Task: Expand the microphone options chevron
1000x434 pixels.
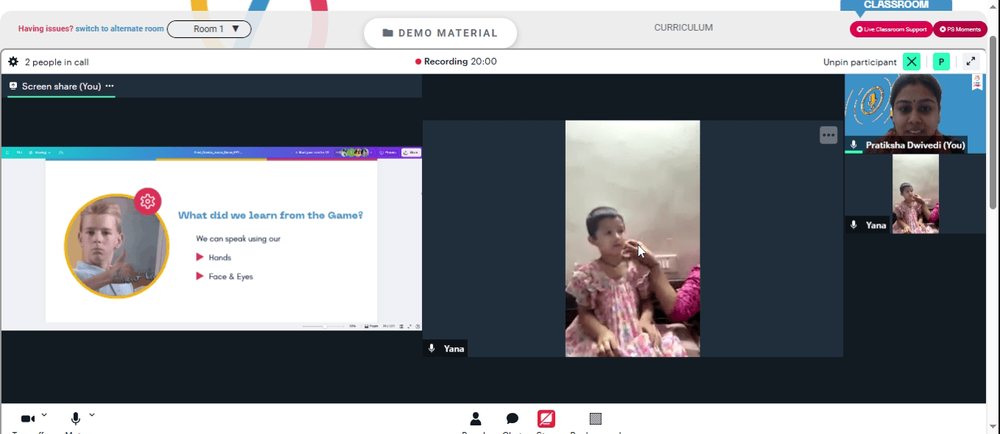Action: (x=92, y=415)
